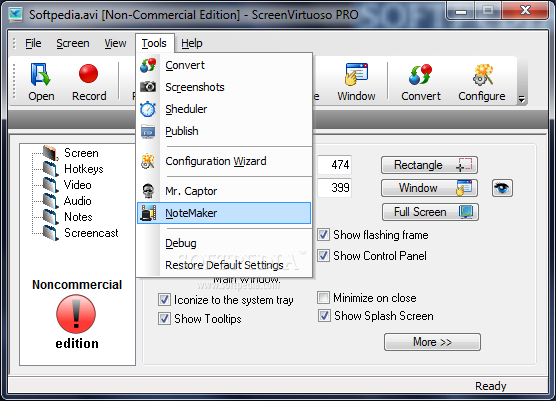The width and height of the screenshot is (556, 401).
Task: Choose Screenshots from the Tools menu
Action: pyautogui.click(x=224, y=87)
